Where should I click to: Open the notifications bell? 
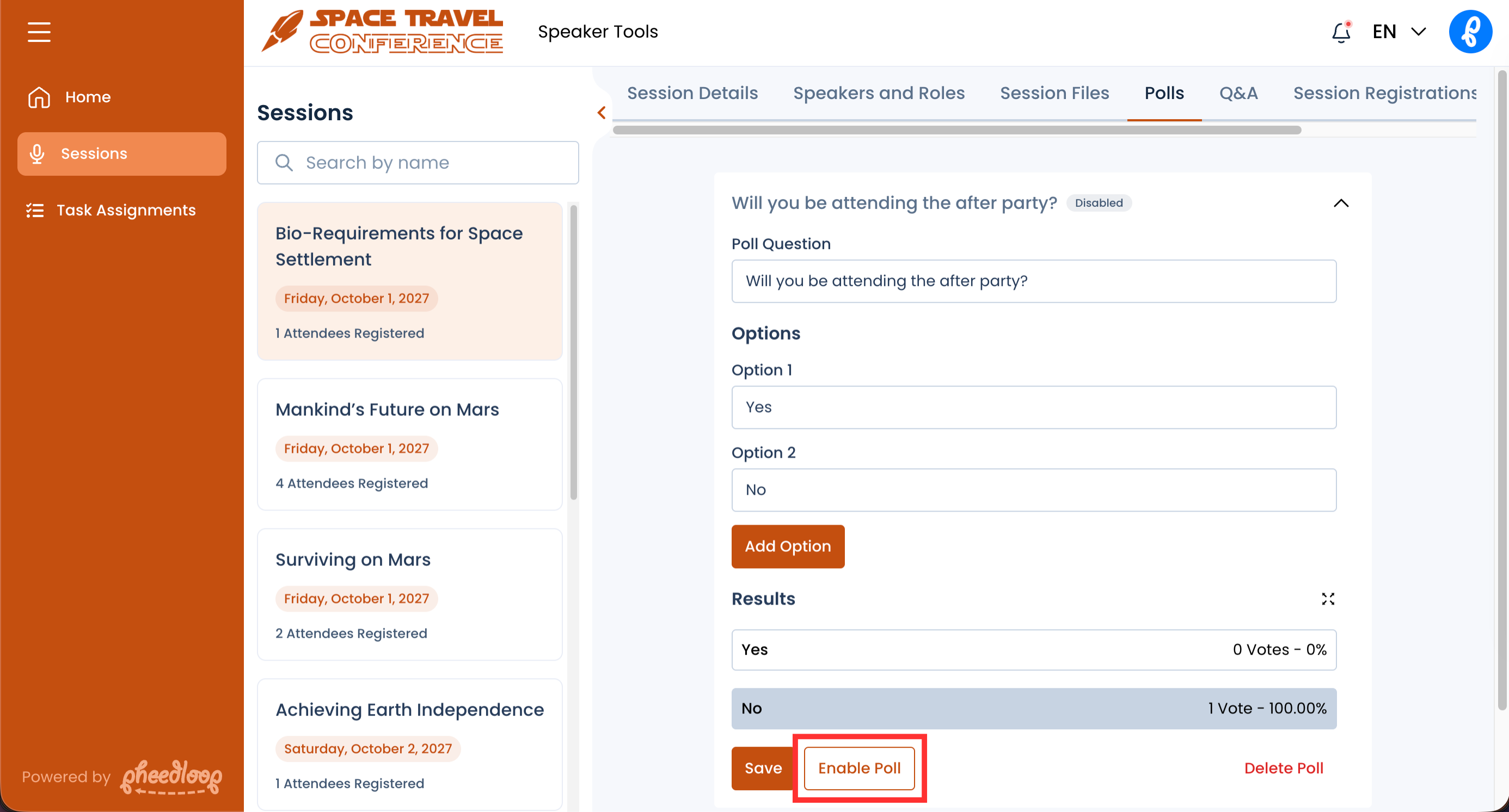tap(1340, 32)
